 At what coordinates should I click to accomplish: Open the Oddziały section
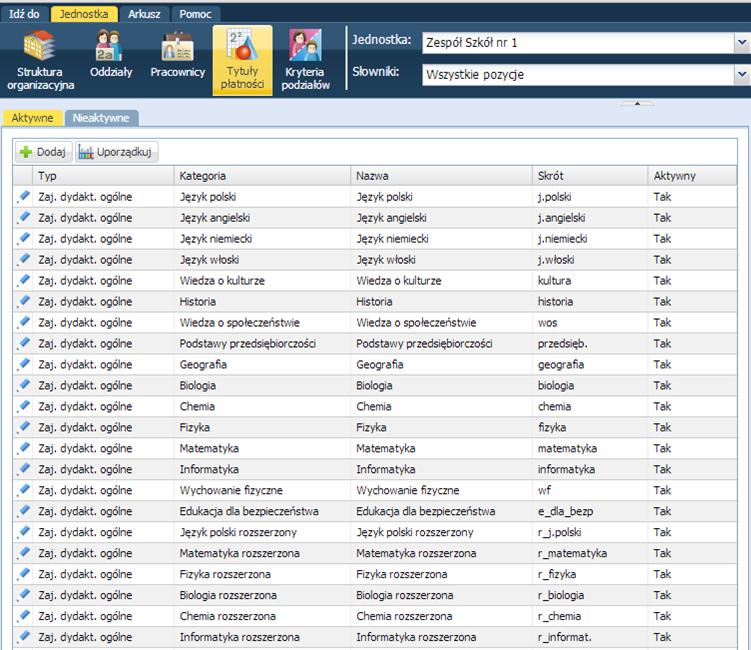(111, 54)
